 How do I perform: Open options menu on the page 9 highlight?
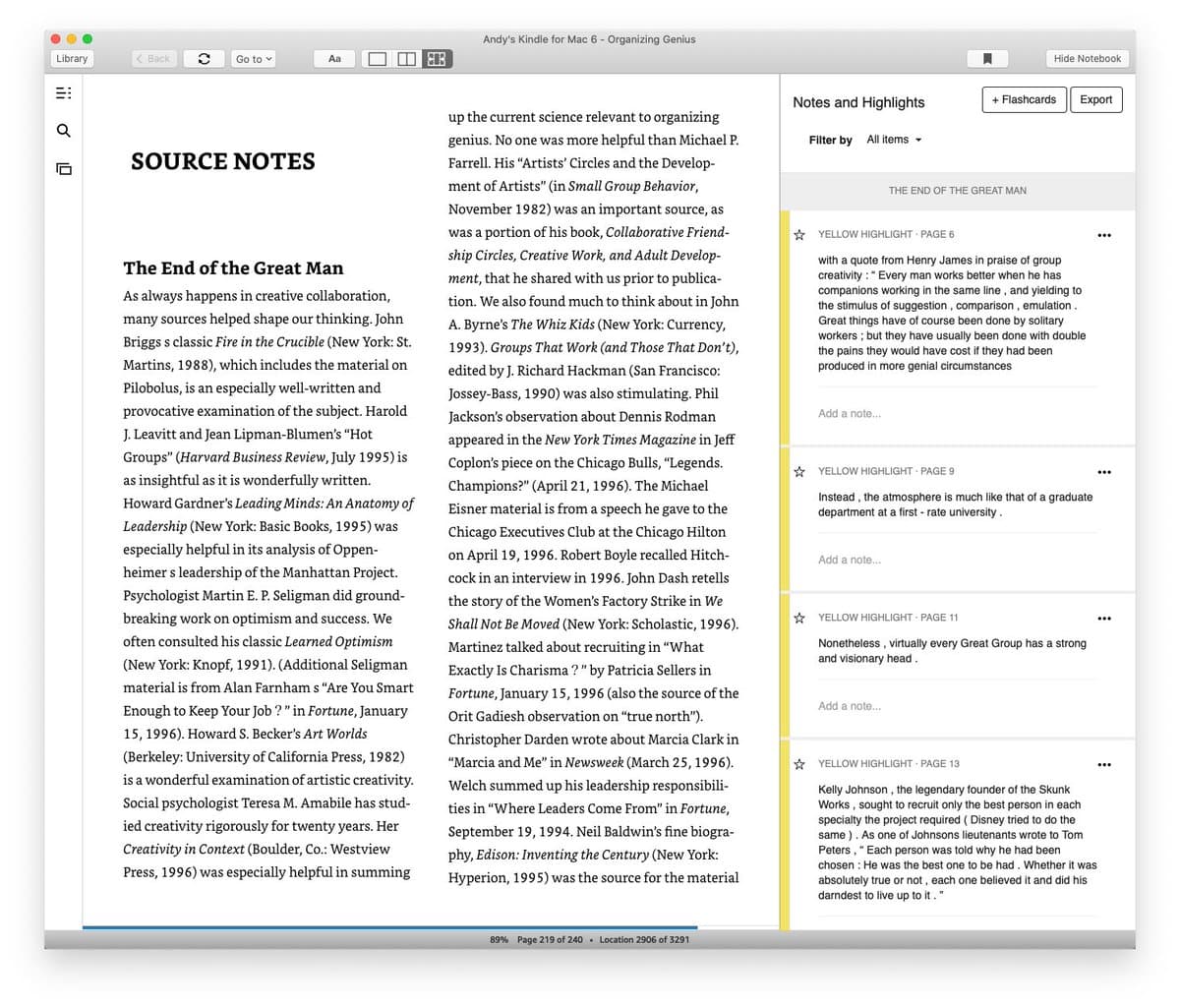[x=1103, y=471]
